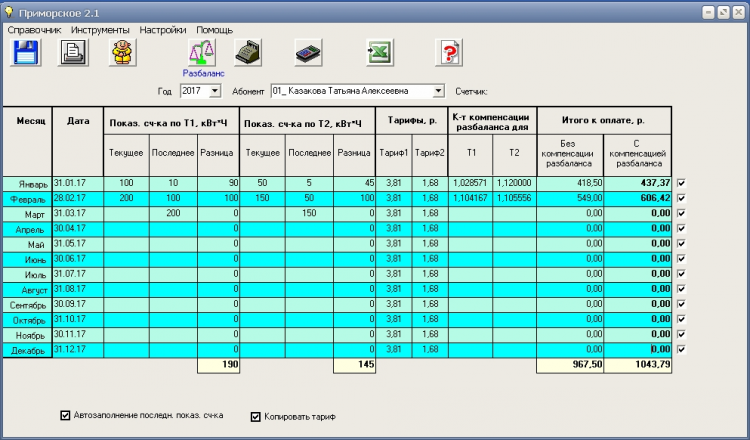Disable Автозаполнение последн. показ. сч-ка checkbox
This screenshot has height=440, width=750.
[x=66, y=415]
